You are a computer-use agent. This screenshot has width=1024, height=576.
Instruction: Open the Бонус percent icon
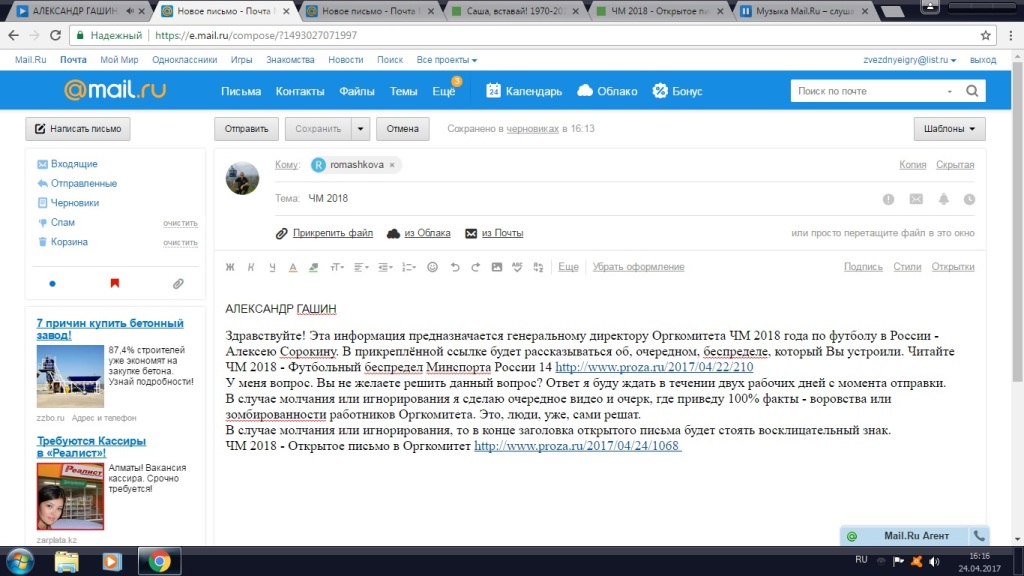pos(660,91)
